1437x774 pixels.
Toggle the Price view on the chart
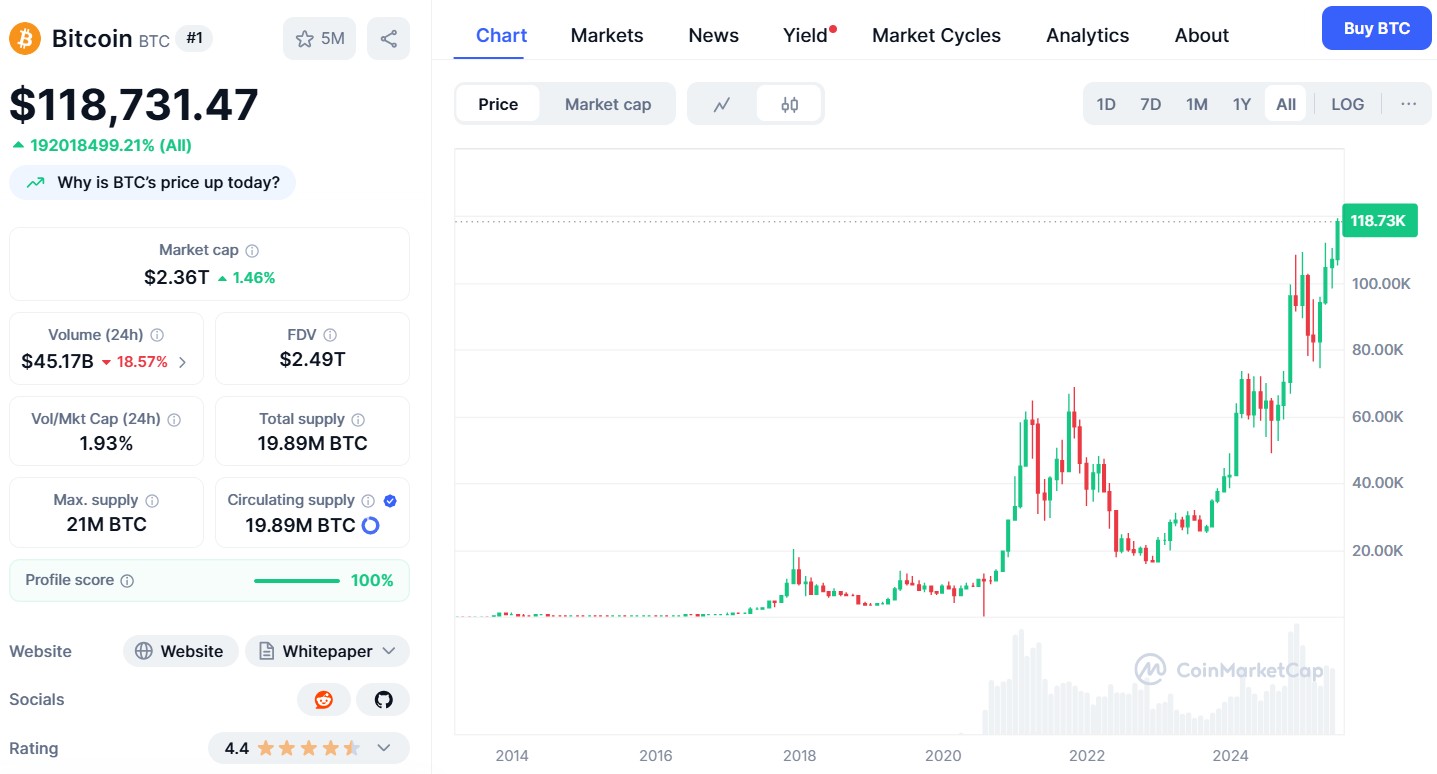tap(499, 103)
